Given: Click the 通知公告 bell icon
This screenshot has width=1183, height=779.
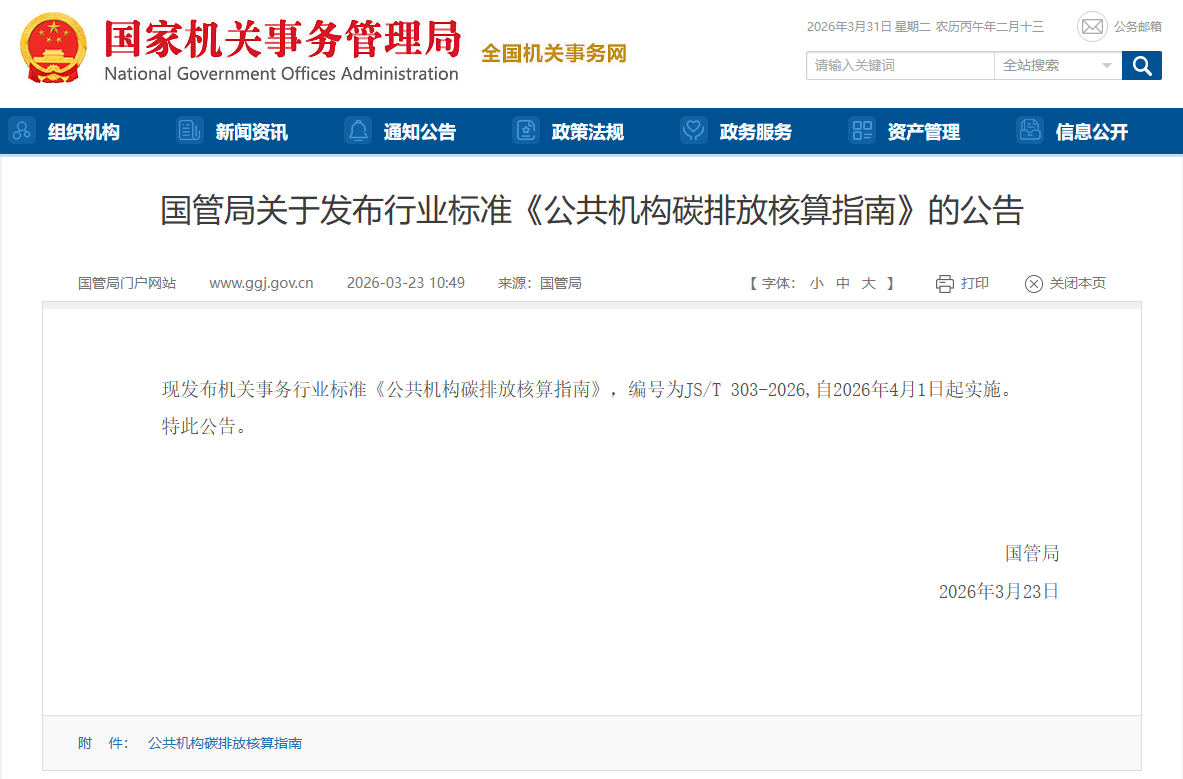Looking at the screenshot, I should click(357, 131).
